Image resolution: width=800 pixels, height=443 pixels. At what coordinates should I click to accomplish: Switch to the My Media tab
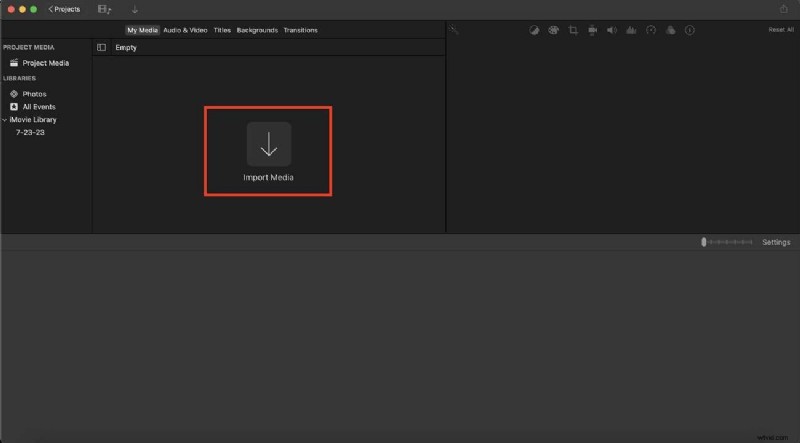142,30
